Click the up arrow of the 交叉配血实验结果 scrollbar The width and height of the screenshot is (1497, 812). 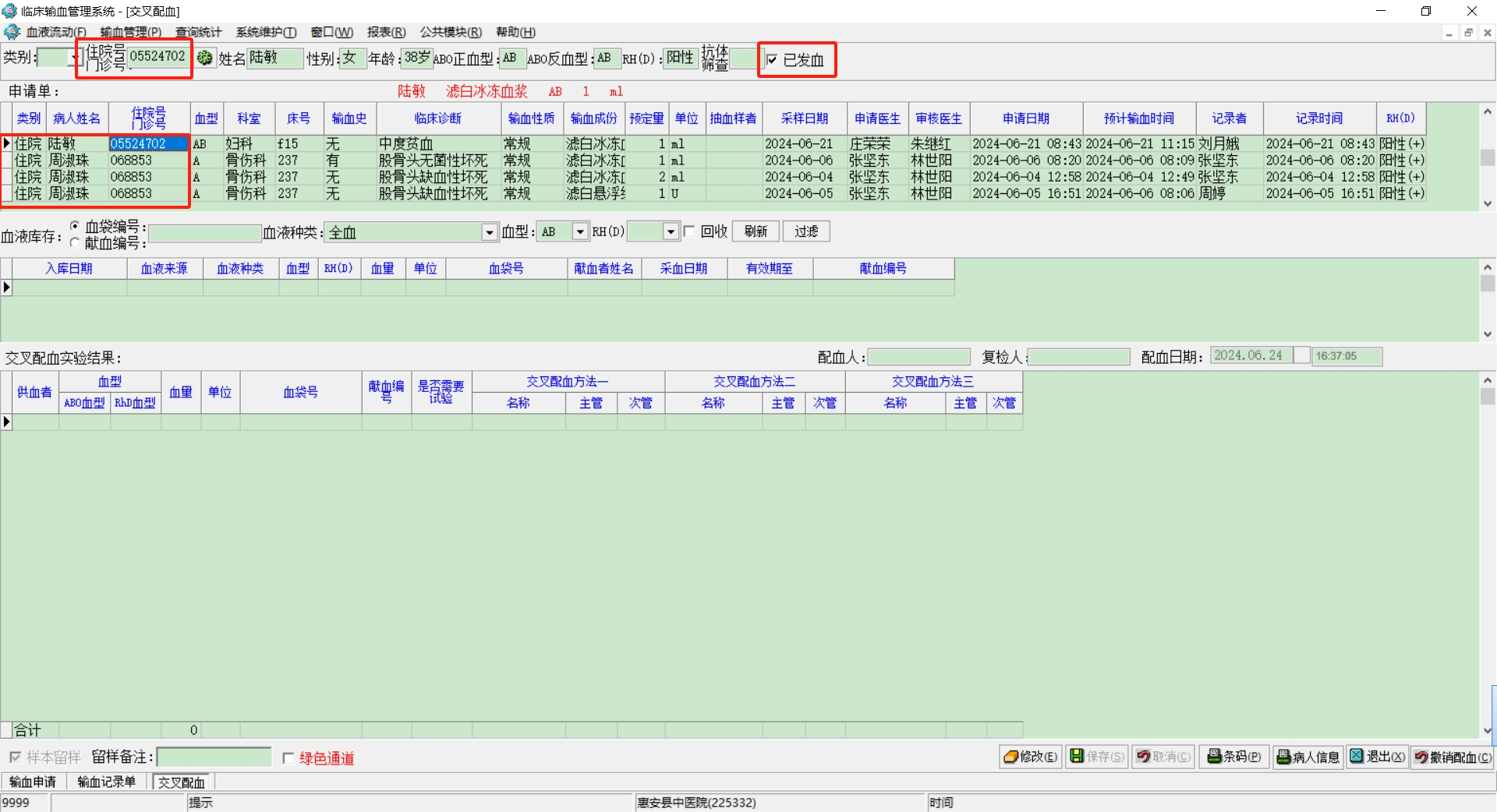pos(1488,380)
